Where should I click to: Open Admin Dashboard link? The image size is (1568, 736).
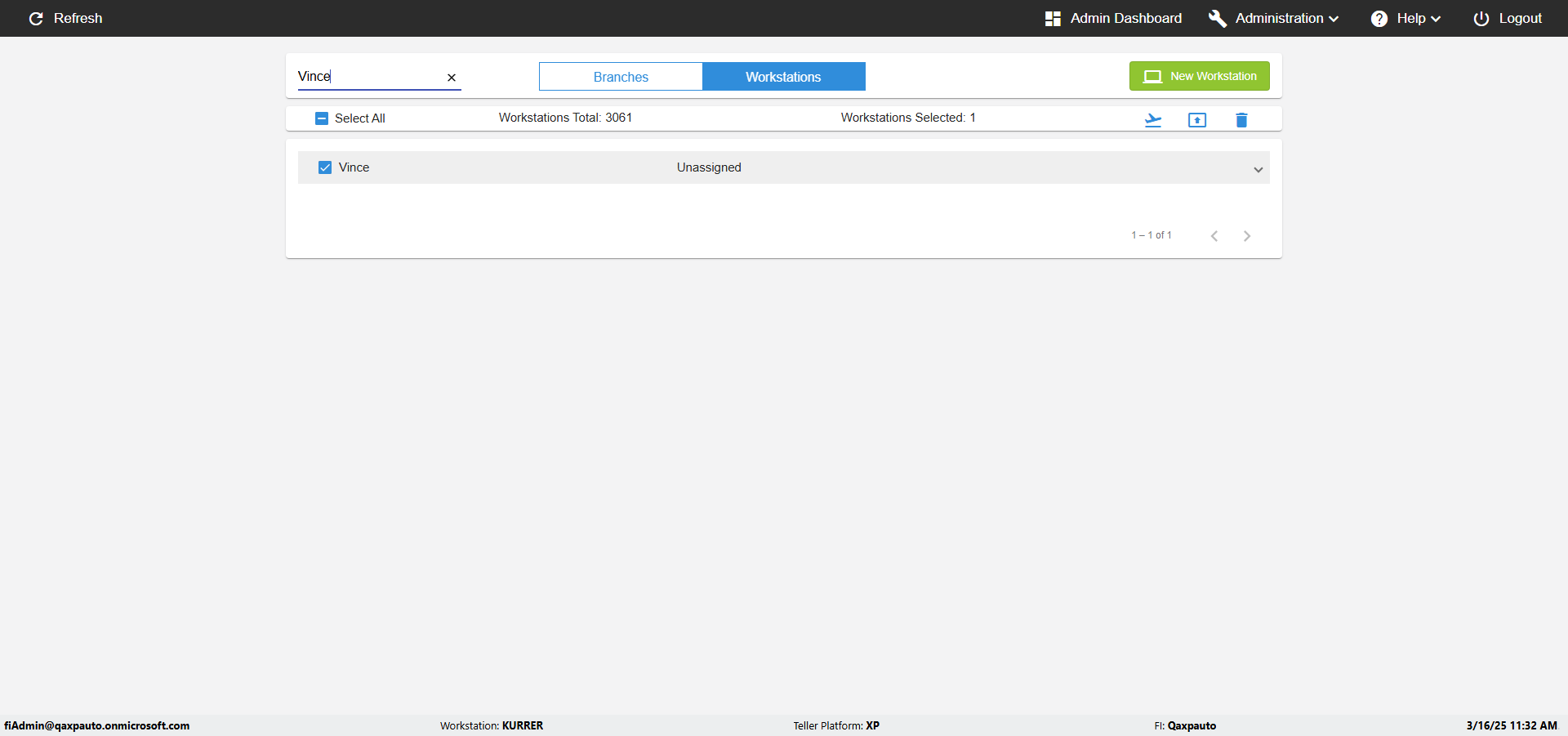[1126, 19]
